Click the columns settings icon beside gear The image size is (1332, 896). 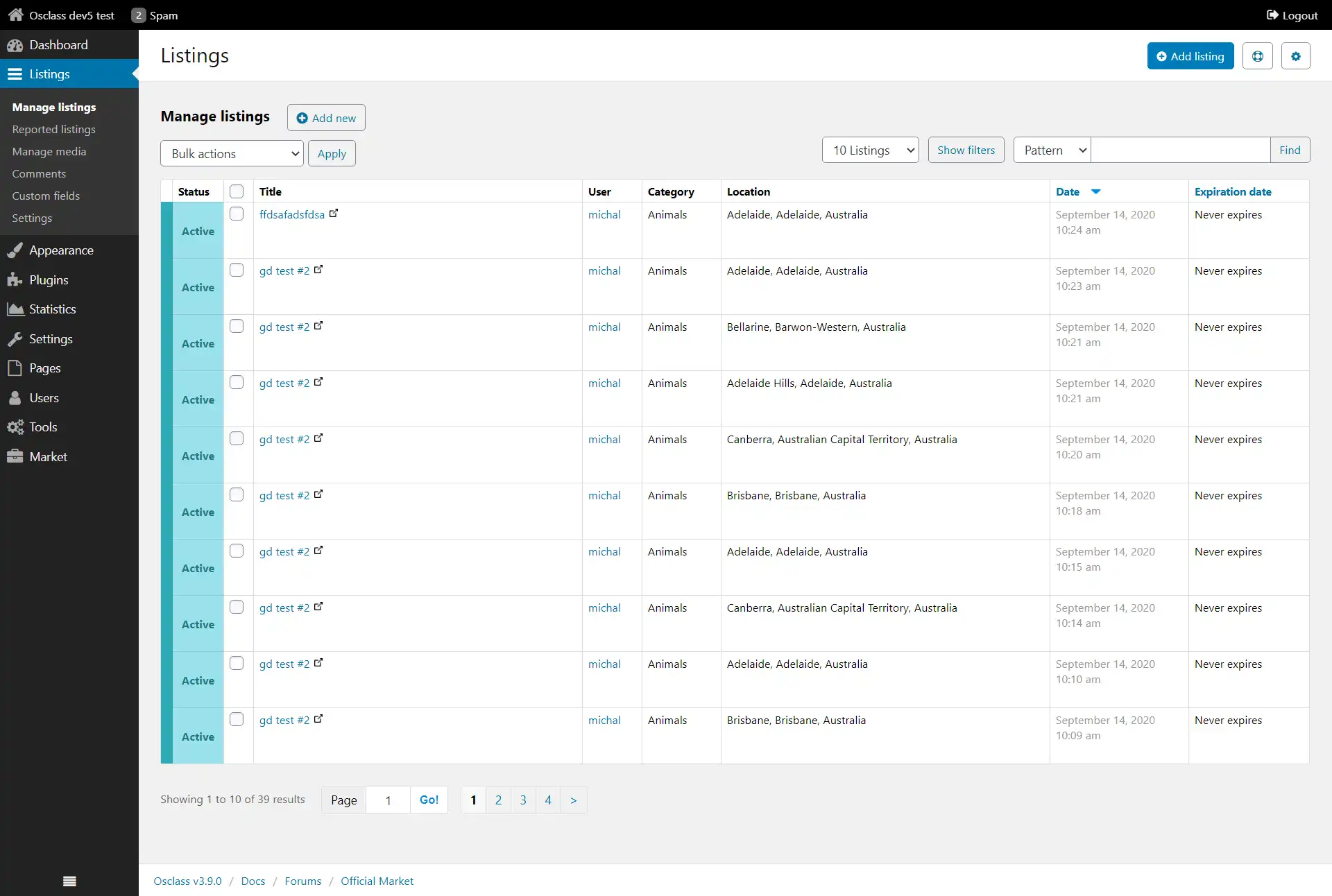(x=1257, y=56)
